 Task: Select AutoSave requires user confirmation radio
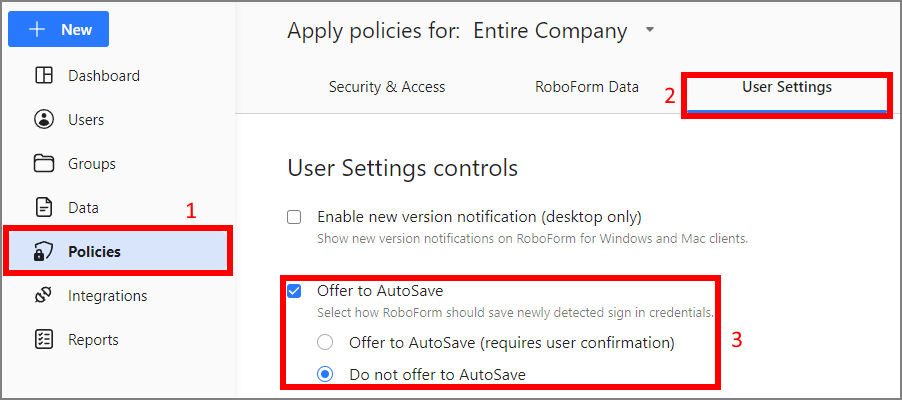(x=325, y=343)
